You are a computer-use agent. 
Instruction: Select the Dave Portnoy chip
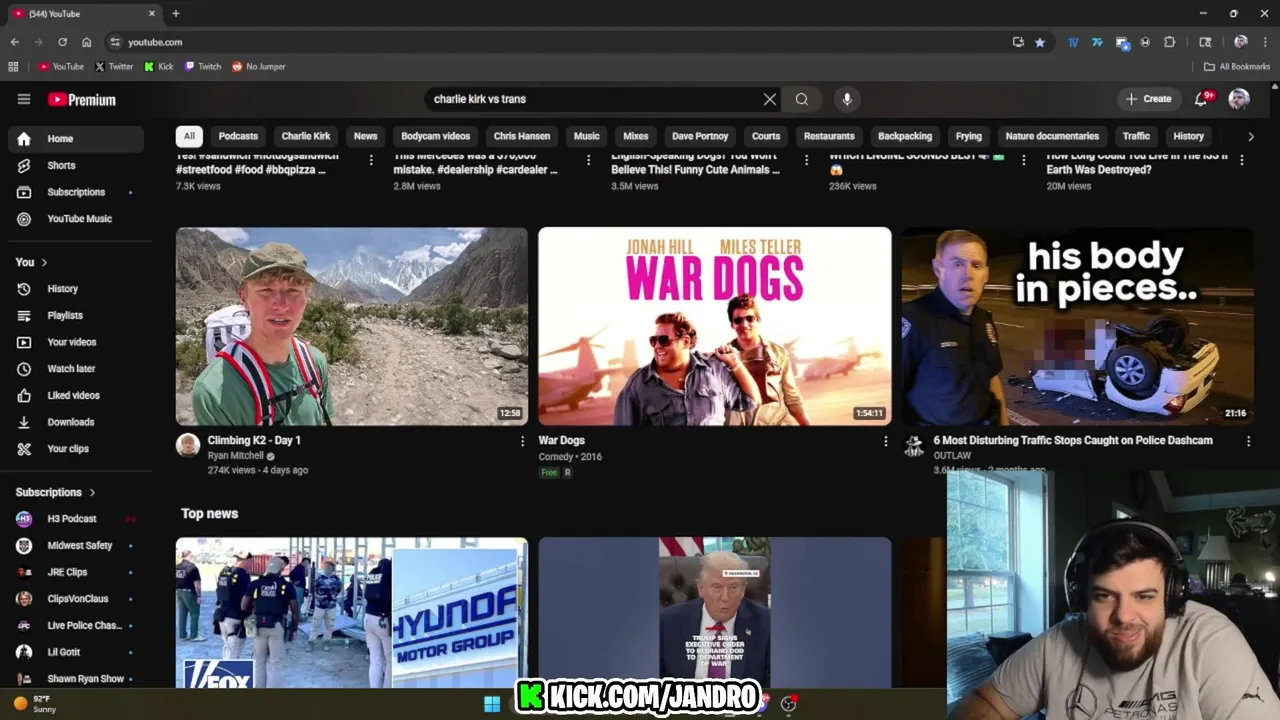(x=700, y=136)
